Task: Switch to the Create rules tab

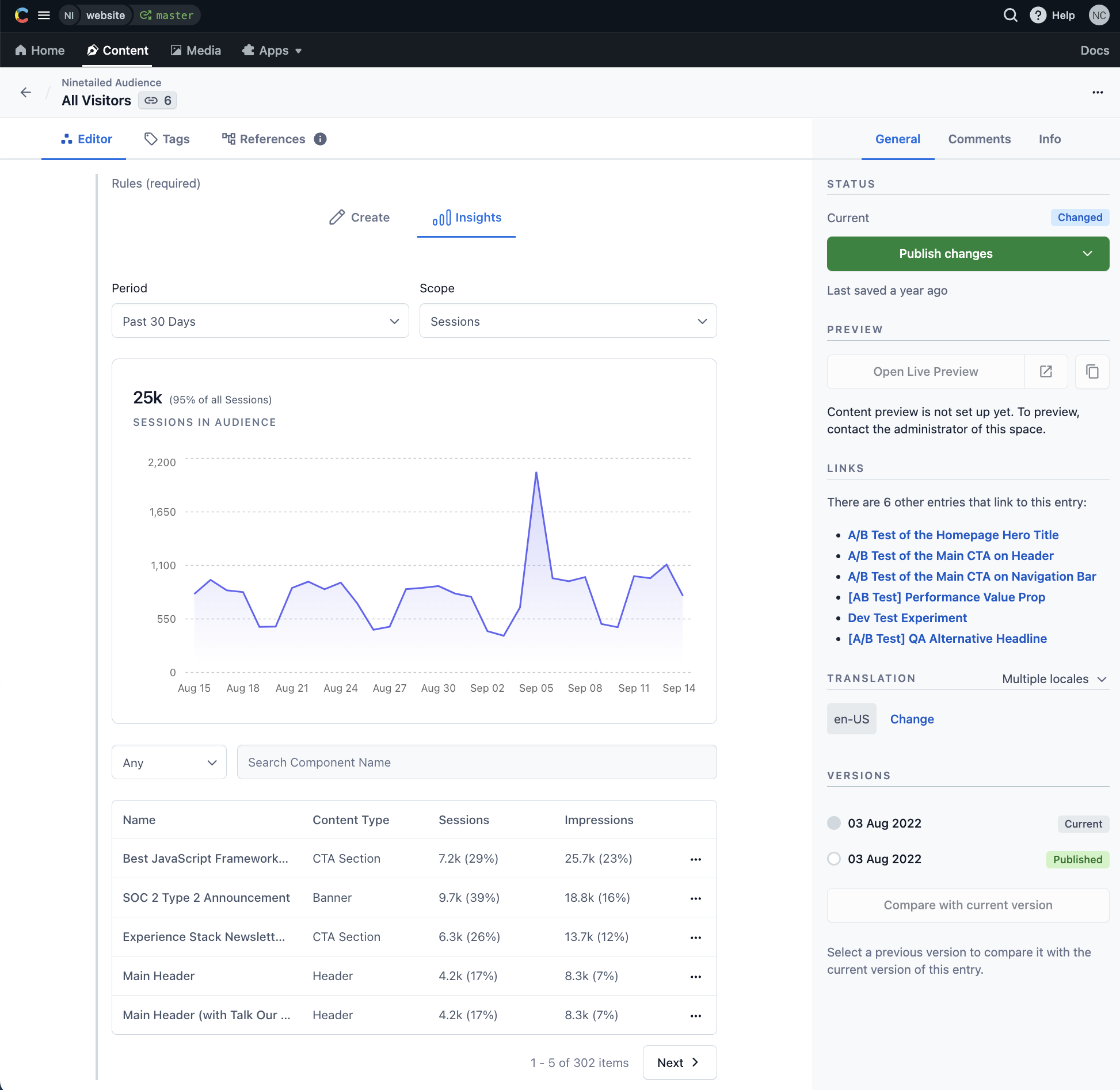Action: (x=360, y=218)
